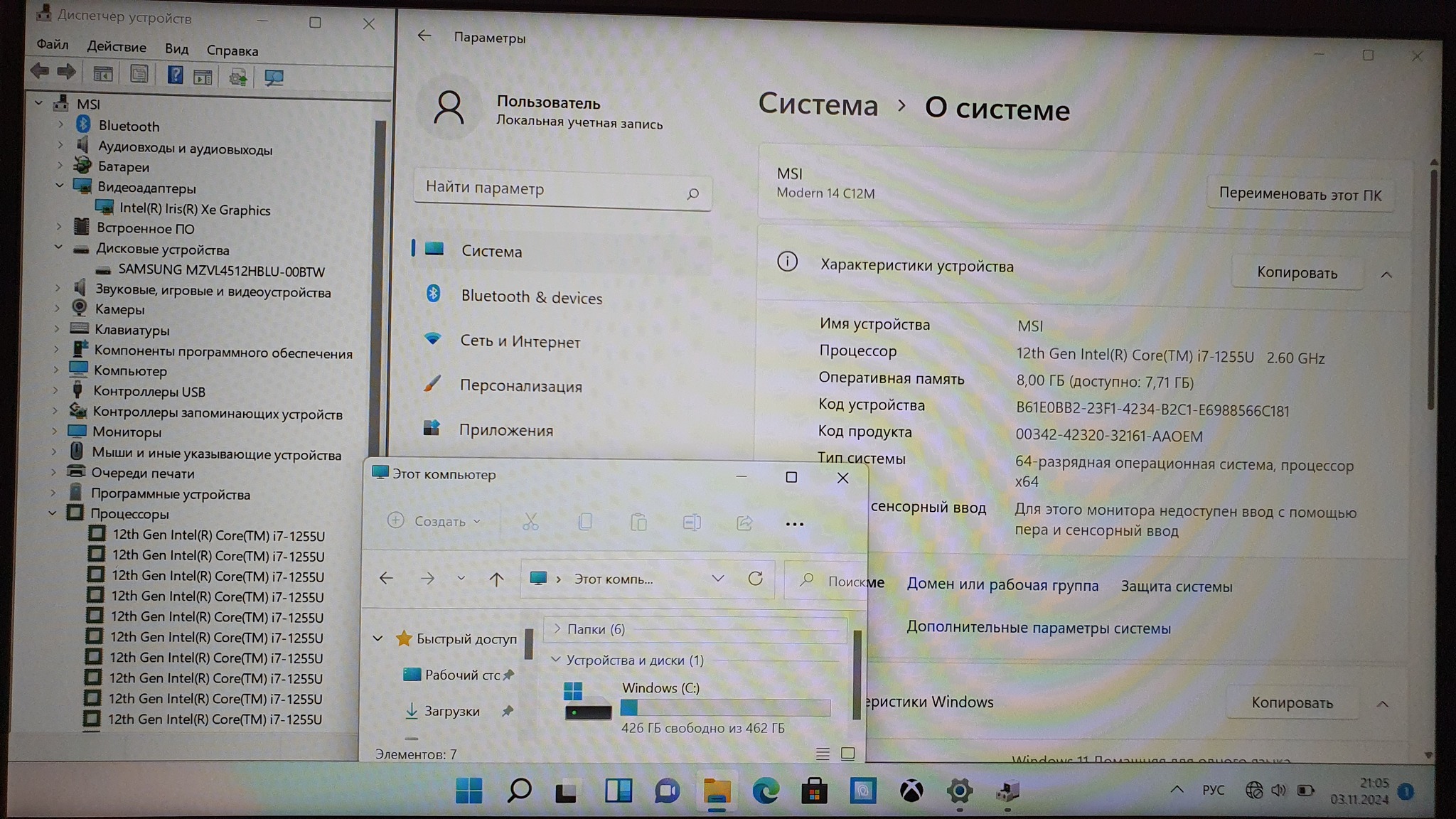This screenshot has height=819, width=1456.
Task: Expand the Bluetooth device category
Action: pos(61,125)
